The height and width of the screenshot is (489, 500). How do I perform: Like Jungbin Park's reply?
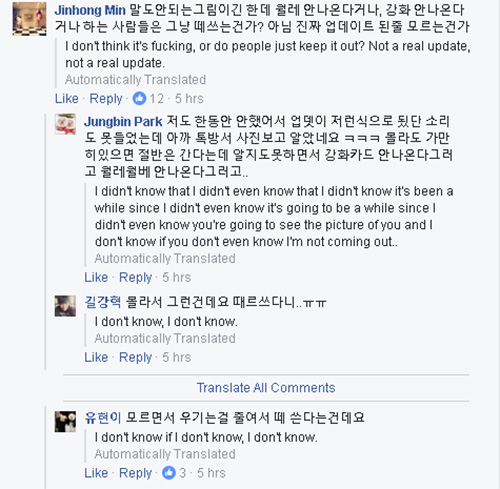(96, 277)
